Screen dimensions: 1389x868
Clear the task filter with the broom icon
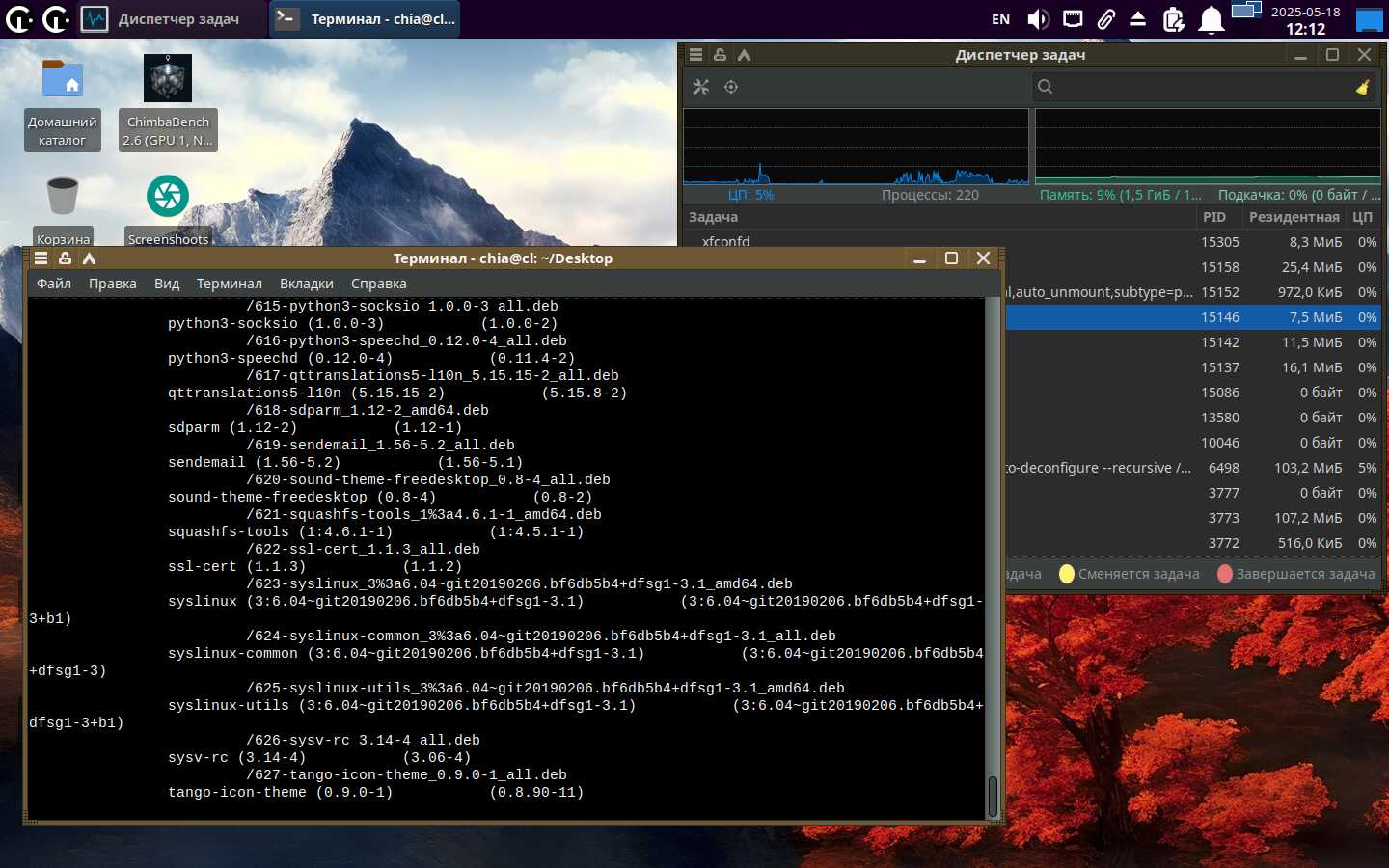click(1362, 87)
